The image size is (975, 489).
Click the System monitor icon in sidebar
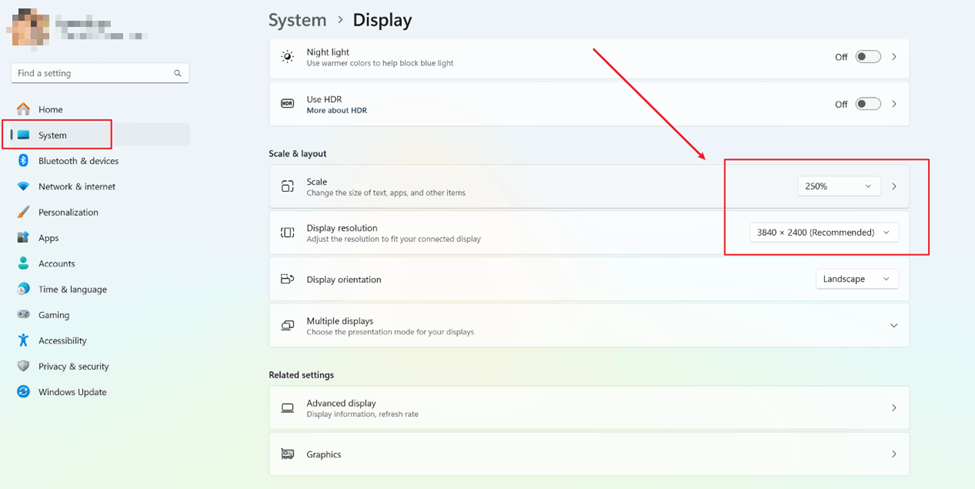click(24, 135)
